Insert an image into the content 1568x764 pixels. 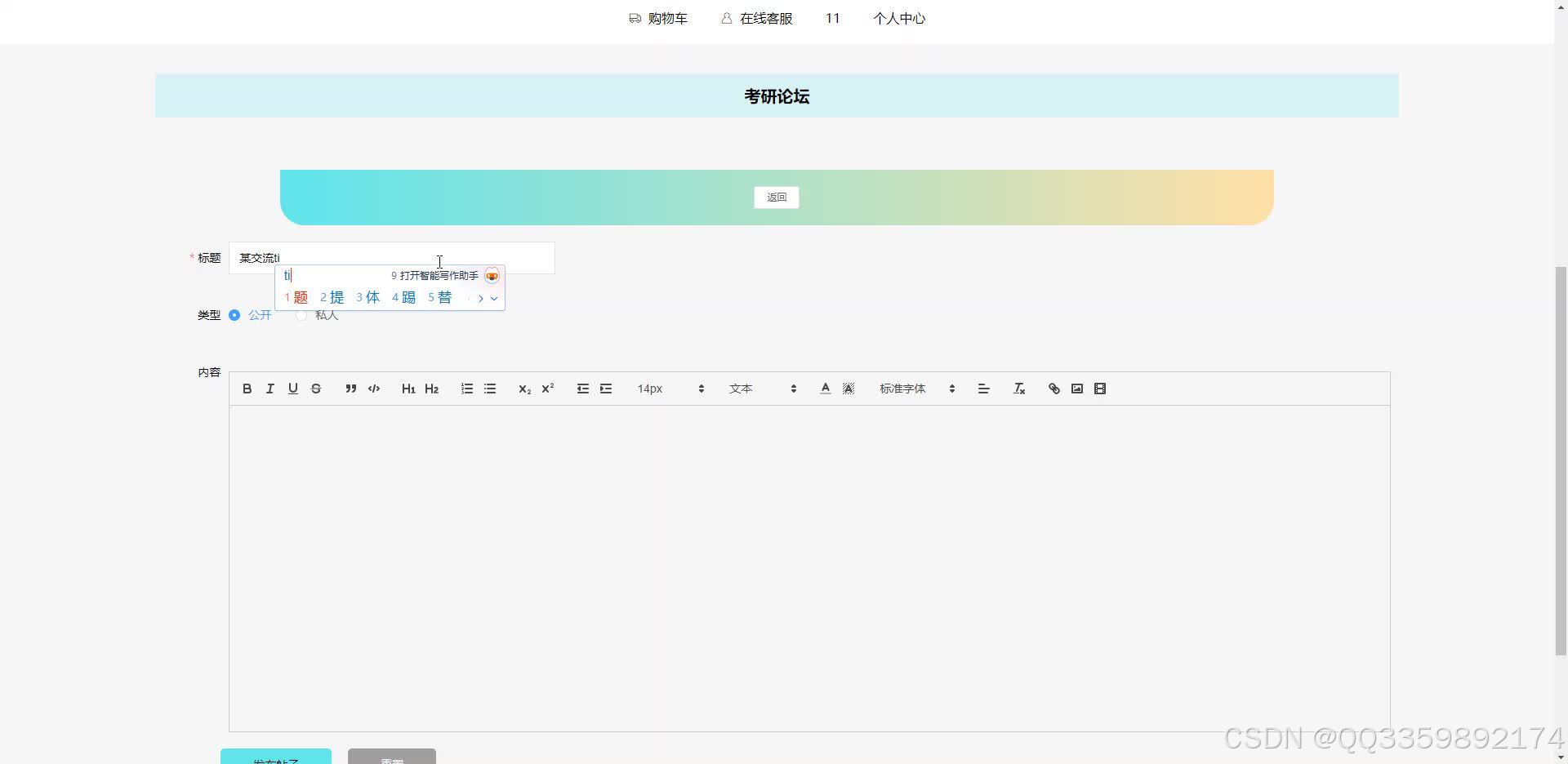[1077, 389]
